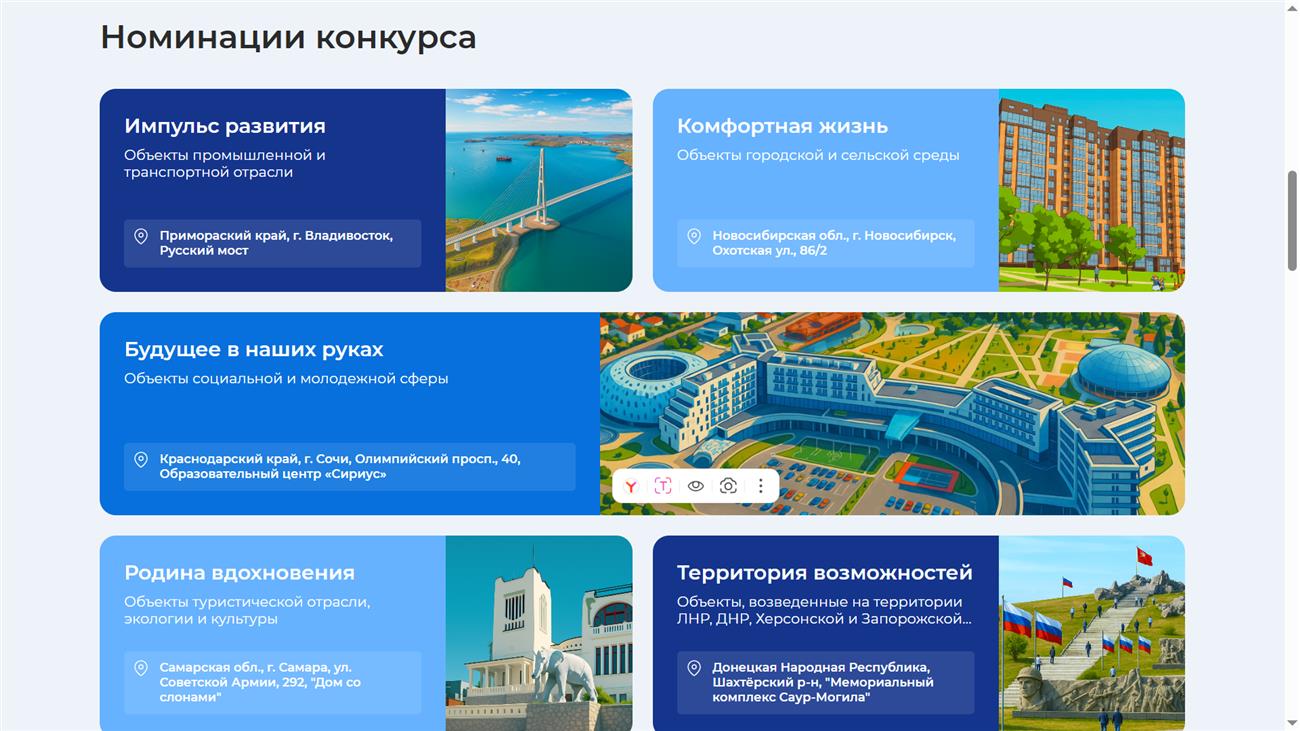Click the elephant house image
Image resolution: width=1300 pixels, height=731 pixels.
pyautogui.click(x=539, y=633)
